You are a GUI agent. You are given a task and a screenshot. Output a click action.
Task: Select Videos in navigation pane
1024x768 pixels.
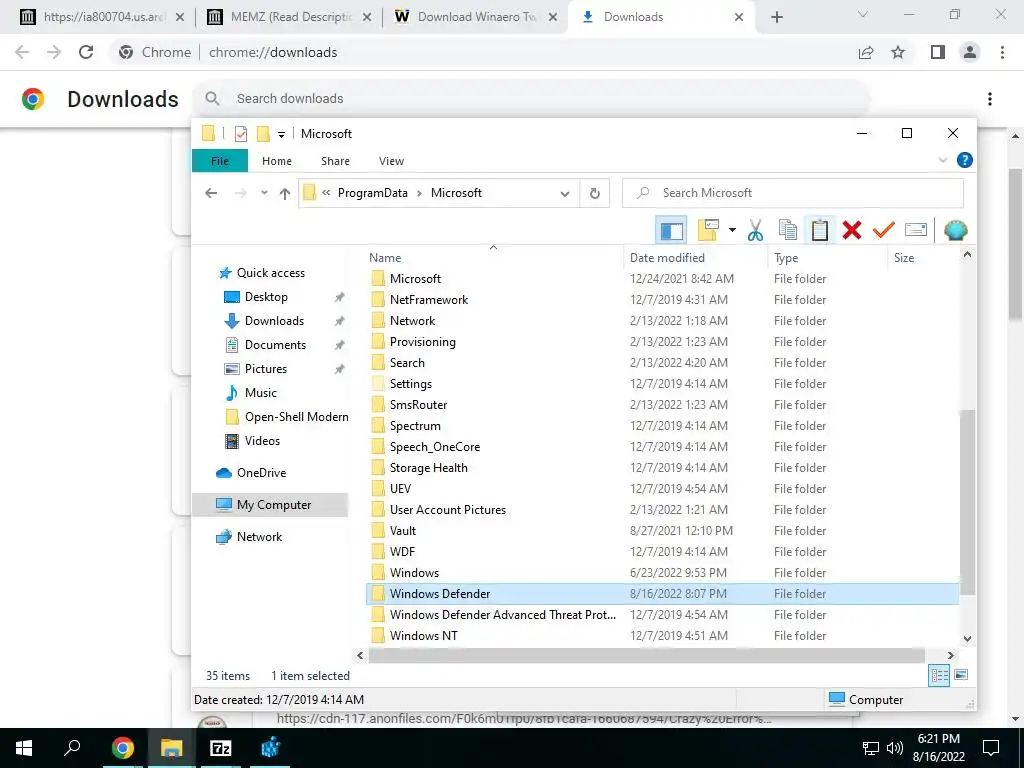262,441
